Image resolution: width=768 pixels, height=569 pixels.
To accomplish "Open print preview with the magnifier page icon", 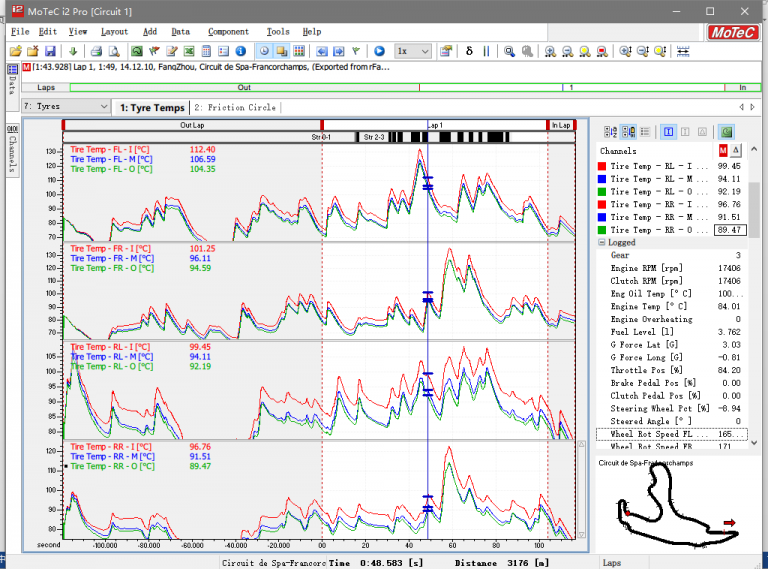I will (x=114, y=51).
